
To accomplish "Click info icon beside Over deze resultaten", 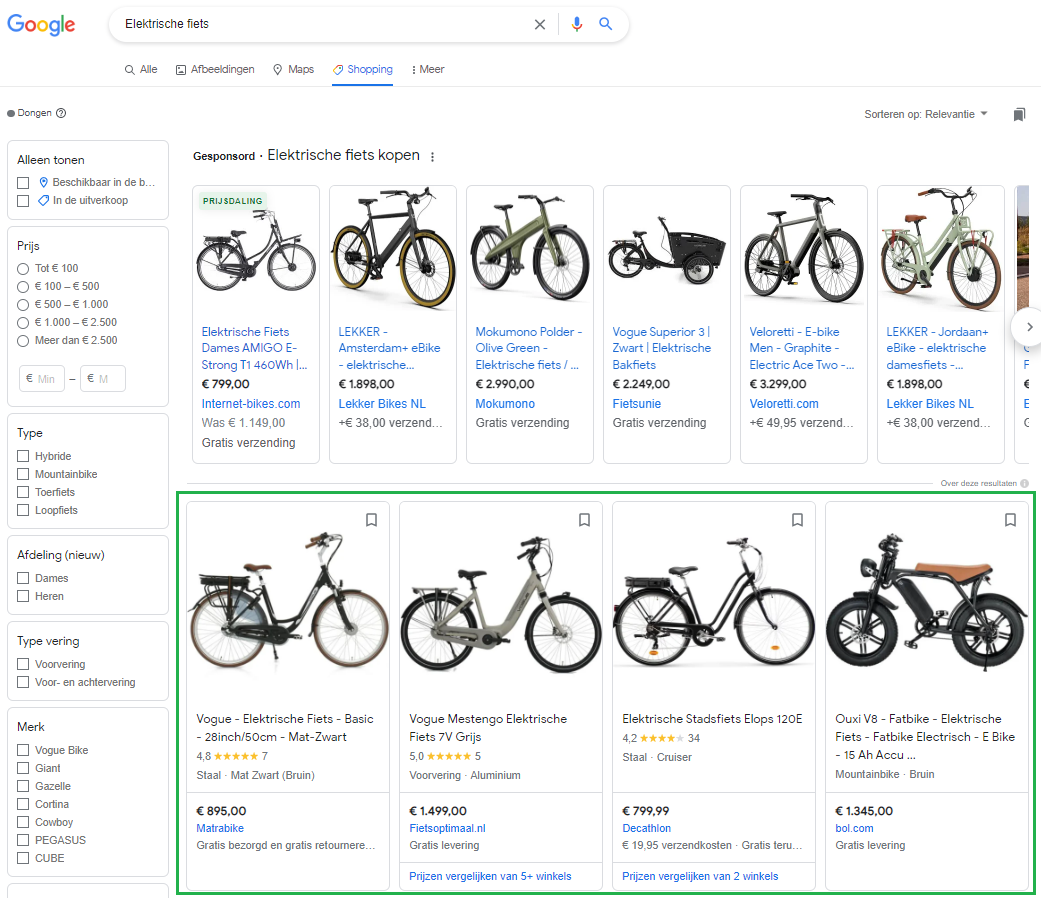I will pos(1024,483).
